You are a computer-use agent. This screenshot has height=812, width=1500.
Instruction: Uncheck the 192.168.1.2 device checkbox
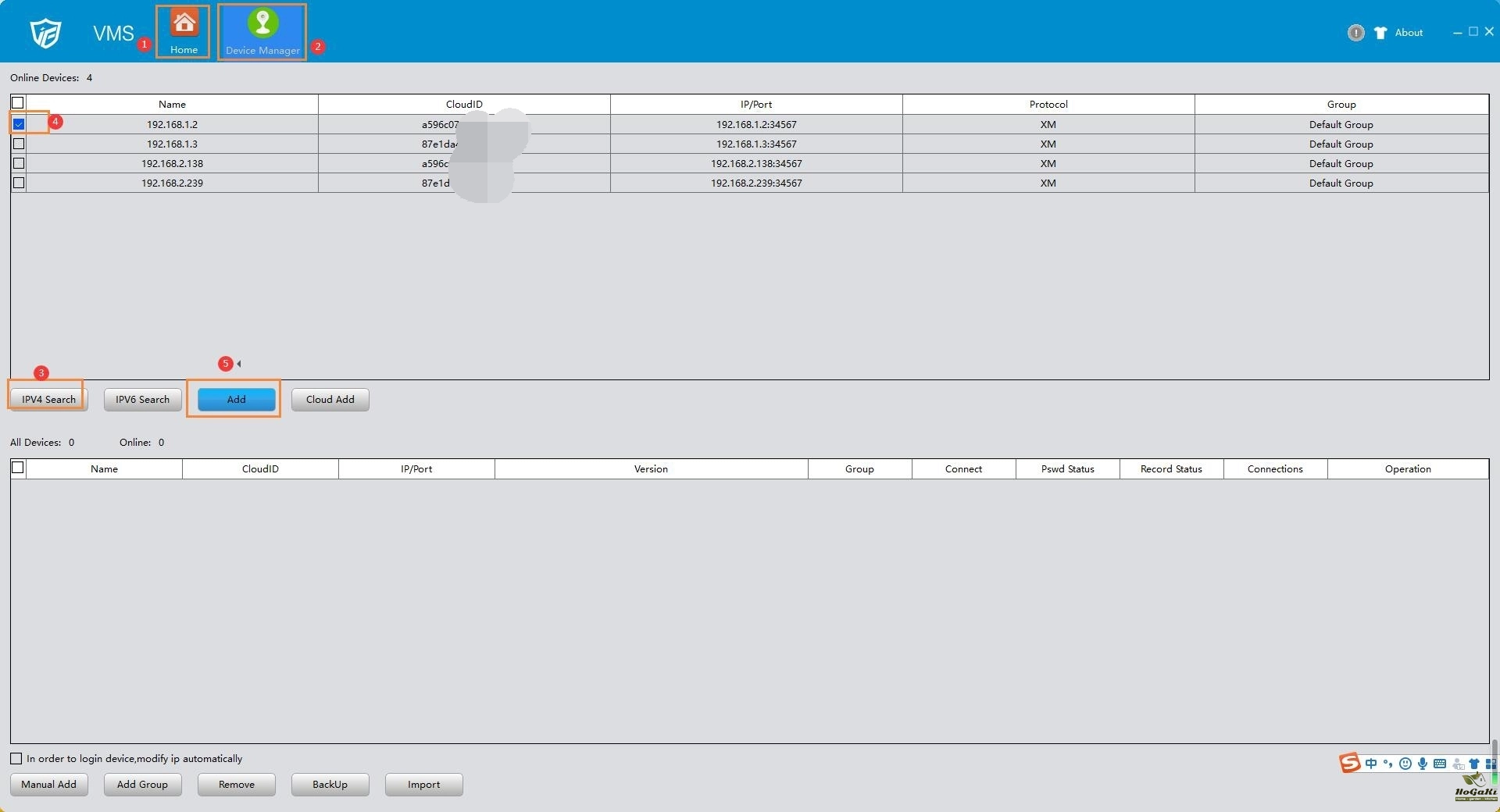19,124
